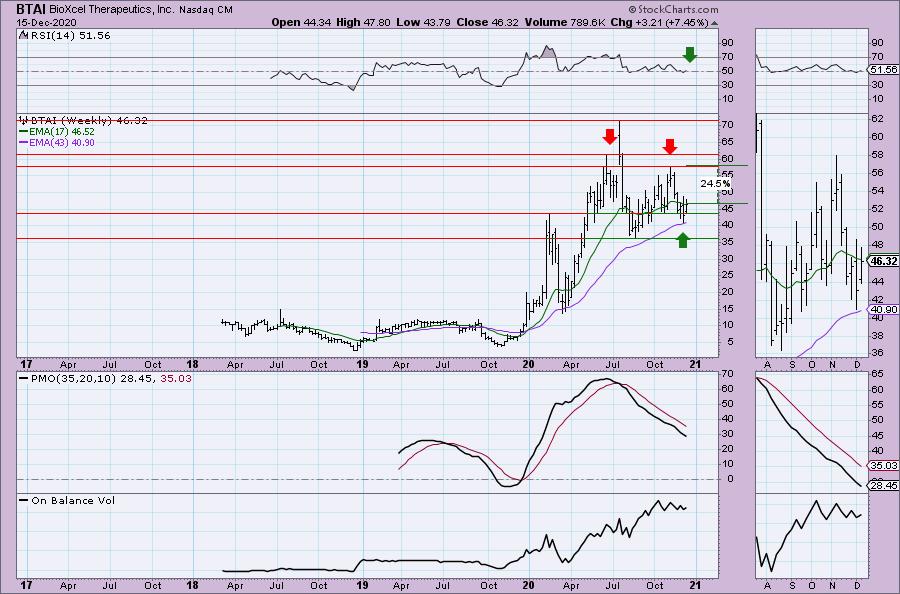This screenshot has width=900, height=594.
Task: Click the Chg +3.21 (+7.45%) value
Action: (659, 22)
